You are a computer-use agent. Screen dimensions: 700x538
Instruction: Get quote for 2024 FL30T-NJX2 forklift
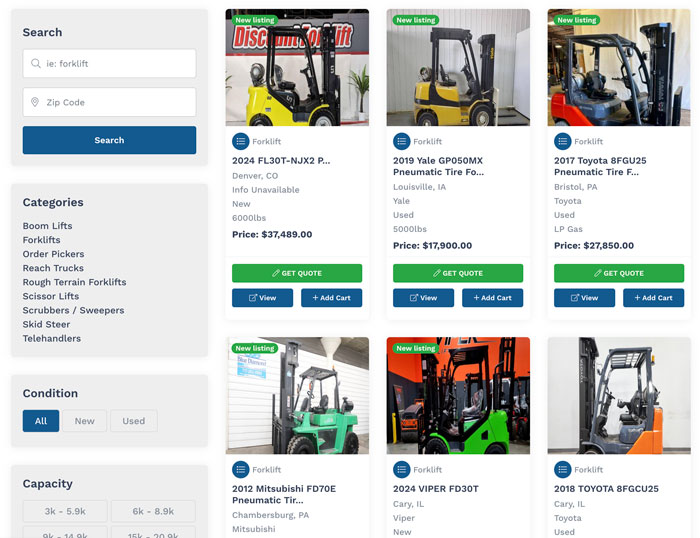(x=297, y=273)
